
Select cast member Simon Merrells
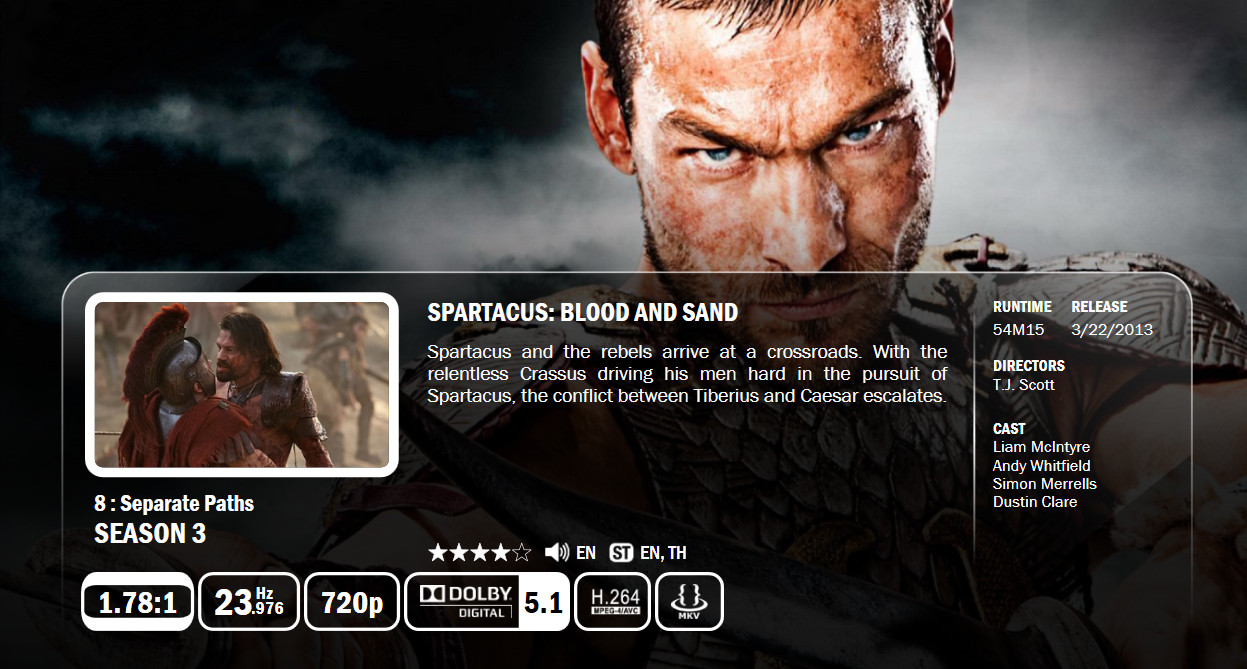[x=1044, y=484]
